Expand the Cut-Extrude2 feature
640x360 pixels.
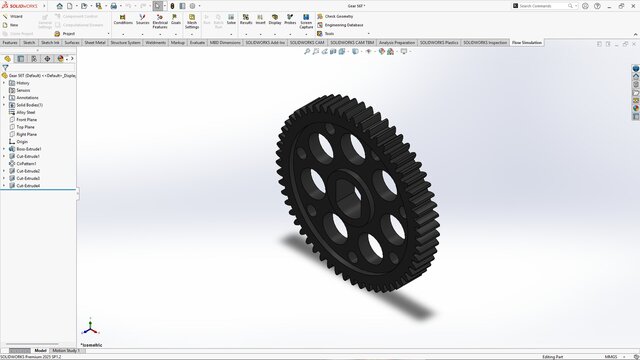coord(4,171)
